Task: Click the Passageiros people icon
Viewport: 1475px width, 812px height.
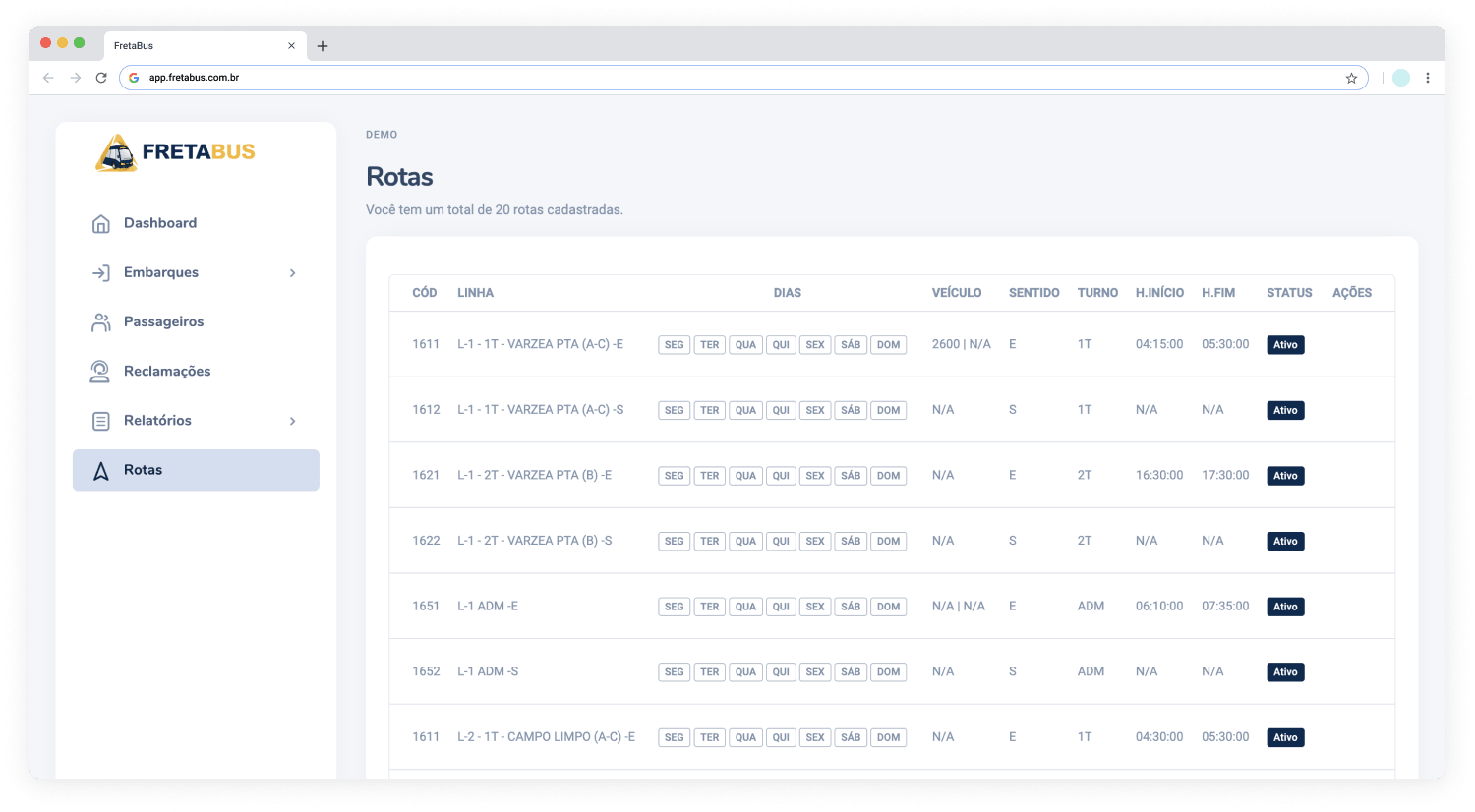Action: (100, 322)
